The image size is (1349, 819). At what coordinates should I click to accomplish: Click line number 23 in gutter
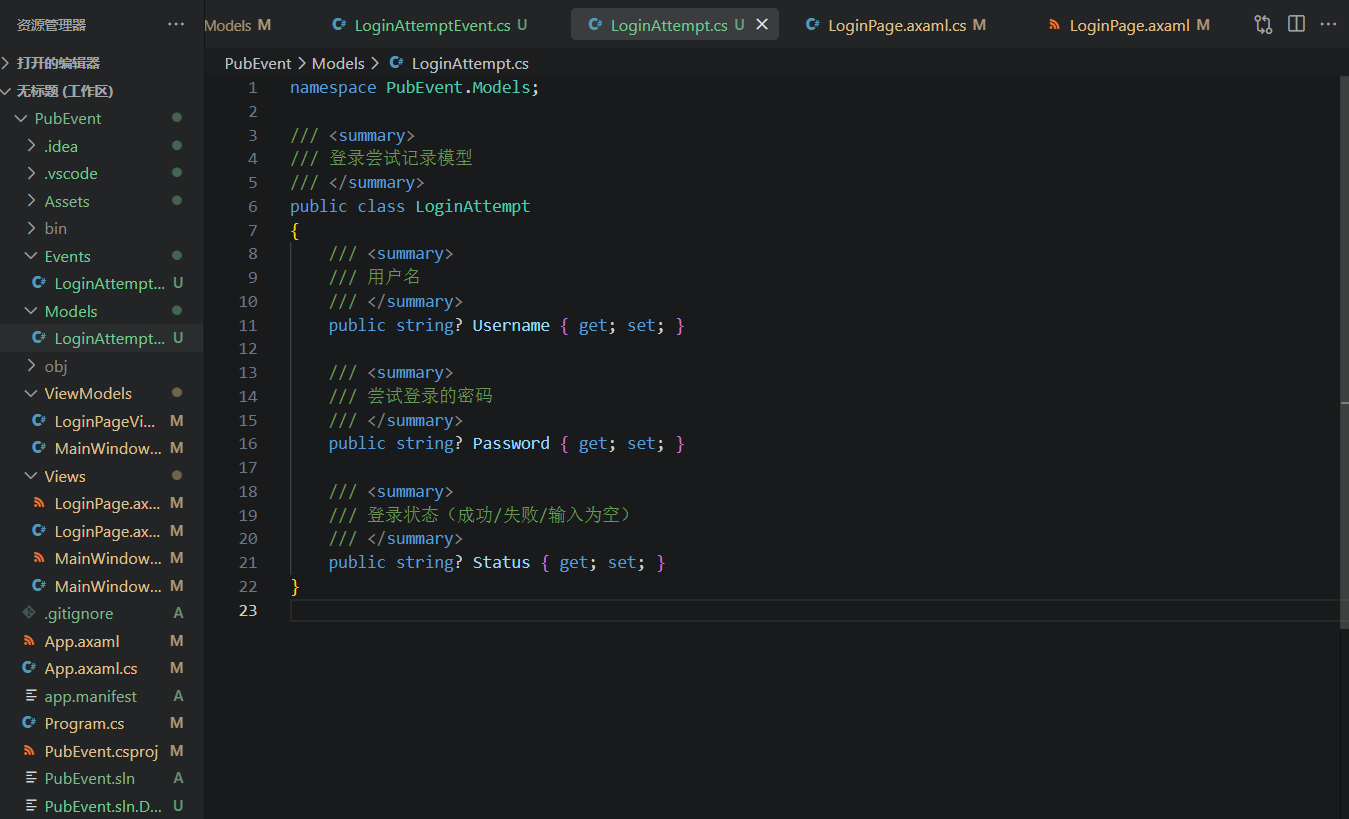[248, 610]
